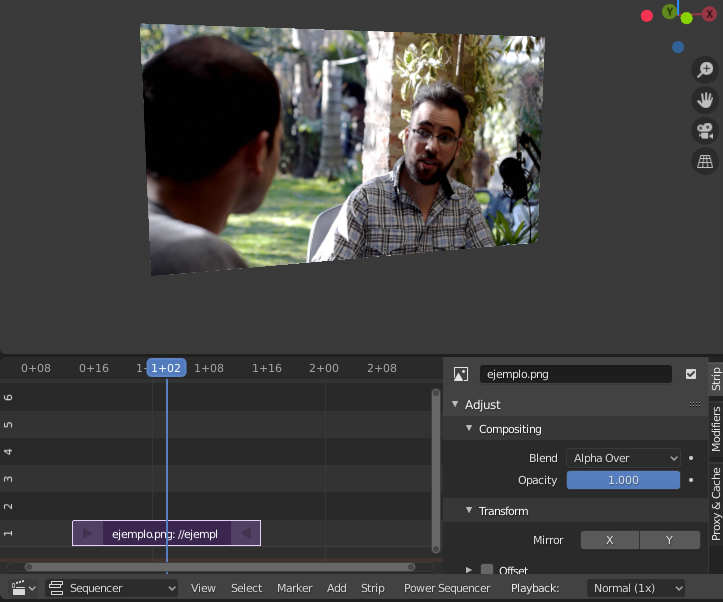Click the image strip type icon
Image resolution: width=723 pixels, height=602 pixels.
click(461, 374)
